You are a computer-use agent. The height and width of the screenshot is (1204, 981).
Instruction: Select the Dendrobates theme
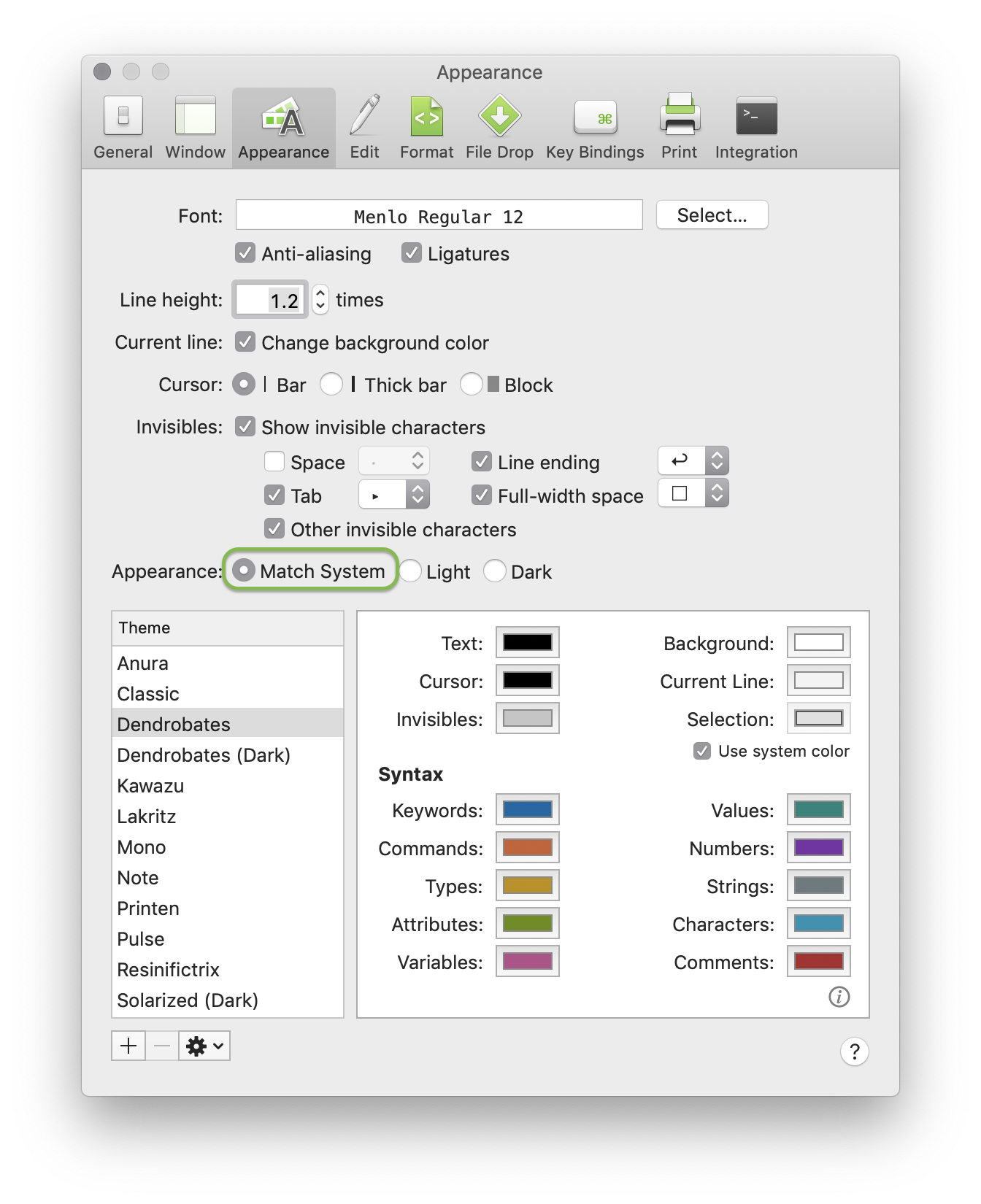point(228,724)
